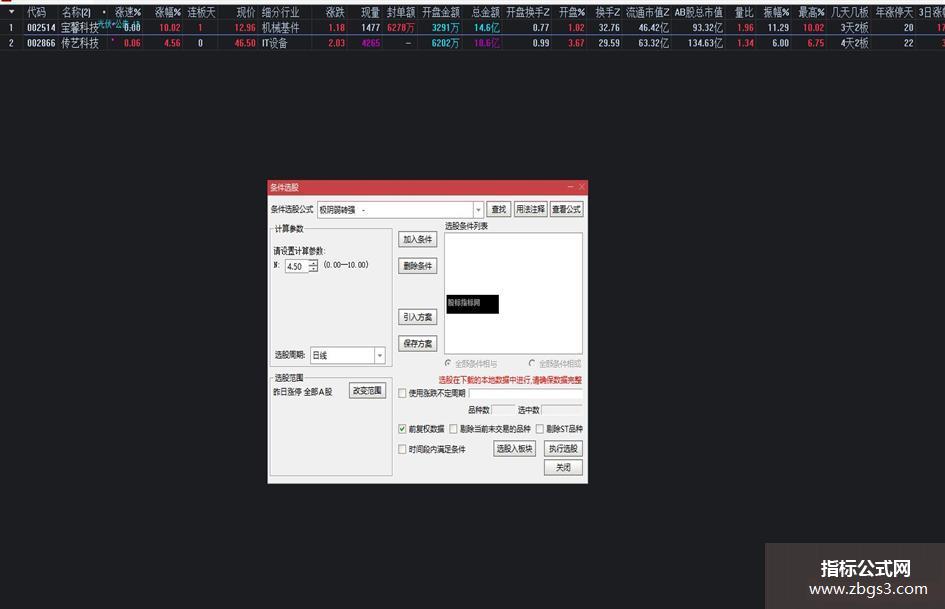Sort stock list by 涨幅% column

coord(168,12)
